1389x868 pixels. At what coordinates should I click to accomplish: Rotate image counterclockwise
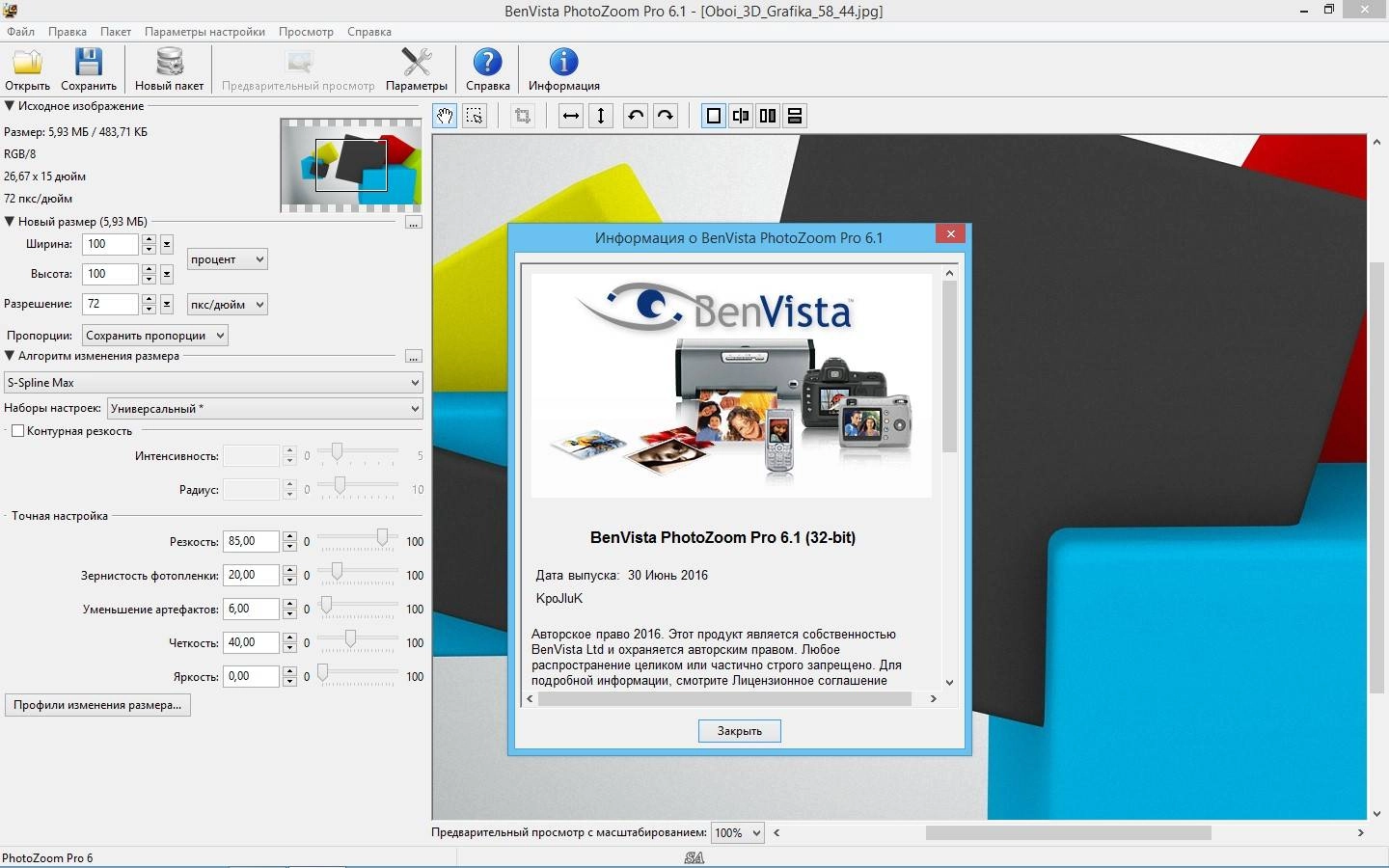pyautogui.click(x=636, y=116)
